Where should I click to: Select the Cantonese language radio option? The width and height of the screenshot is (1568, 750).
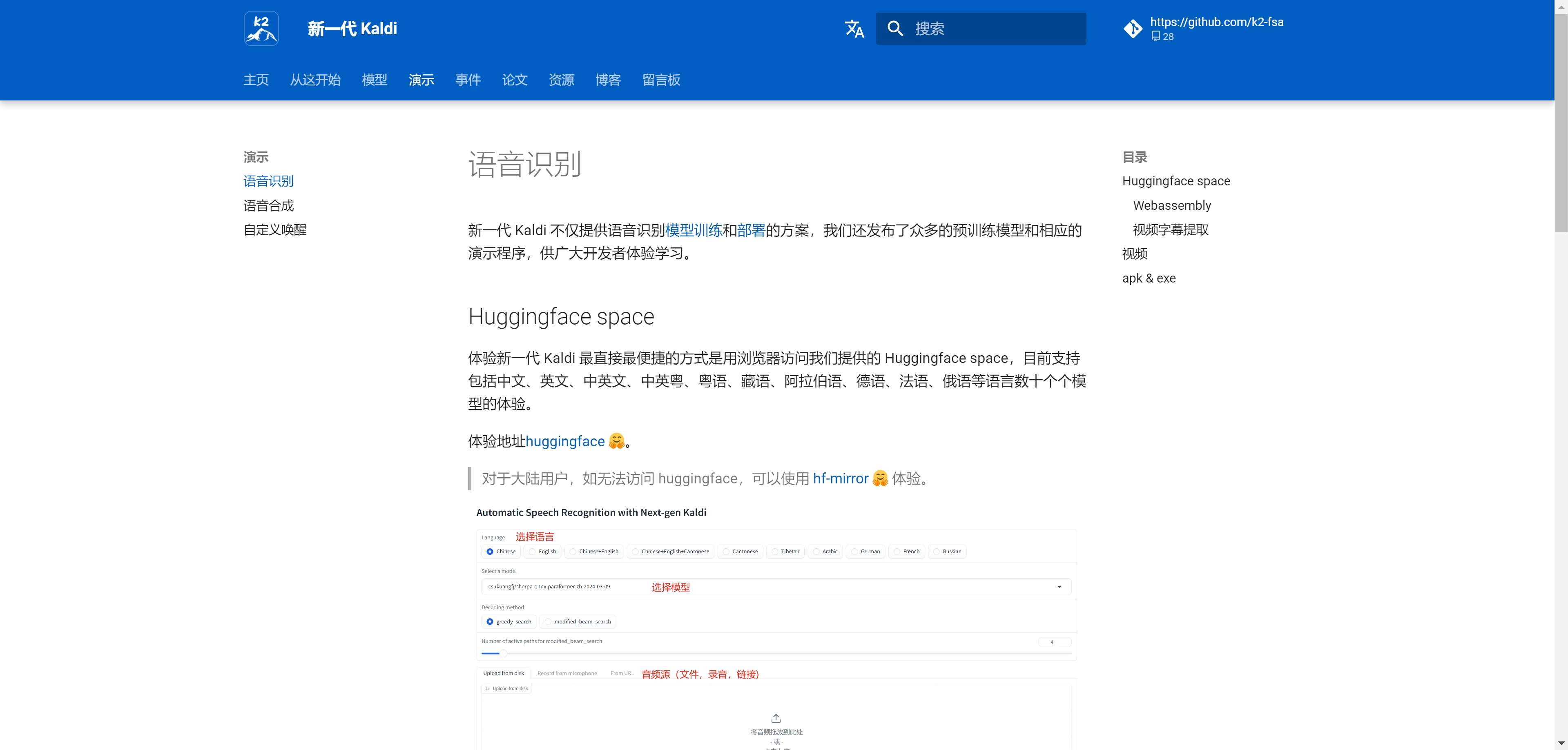[726, 552]
